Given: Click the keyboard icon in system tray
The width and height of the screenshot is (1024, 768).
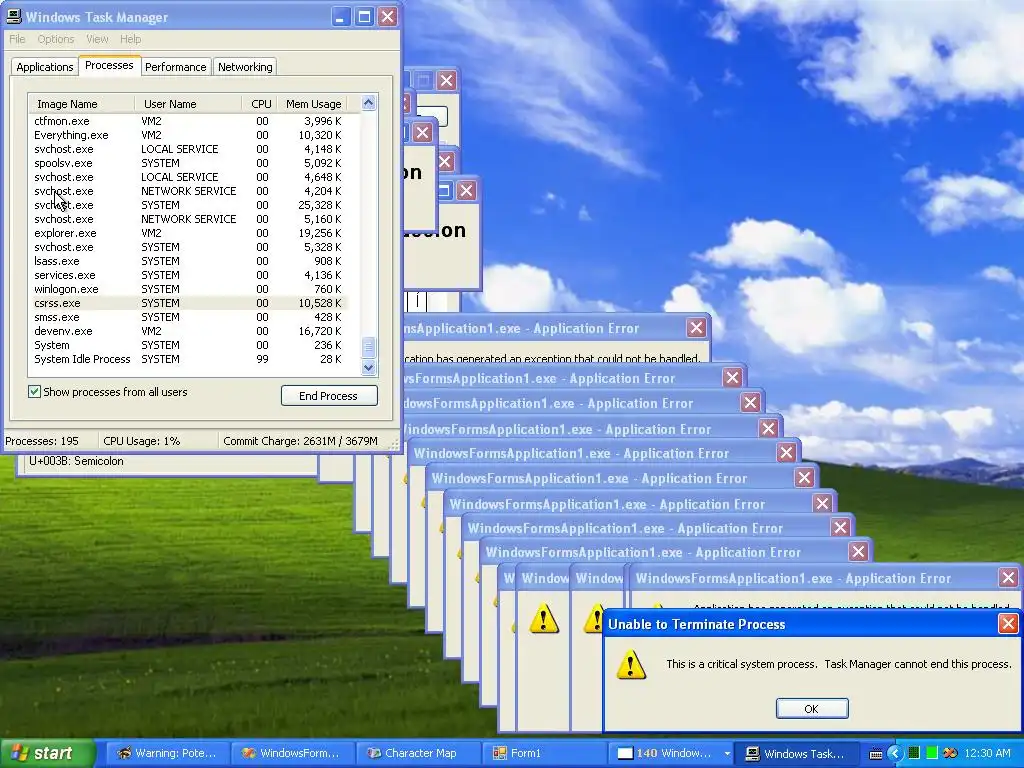Looking at the screenshot, I should [x=876, y=754].
